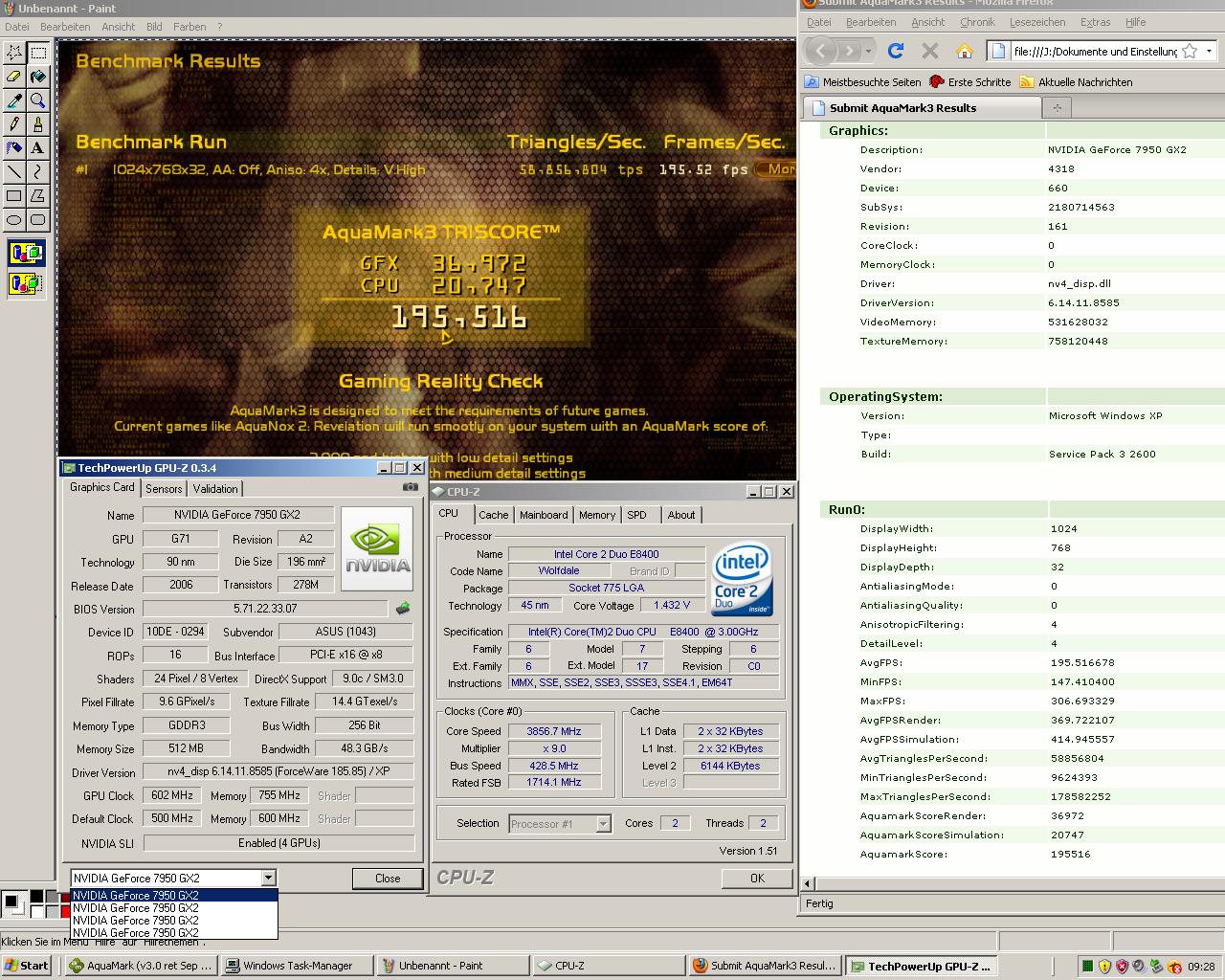Choose the Curve tool in Paint
This screenshot has width=1225, height=980.
click(x=38, y=172)
